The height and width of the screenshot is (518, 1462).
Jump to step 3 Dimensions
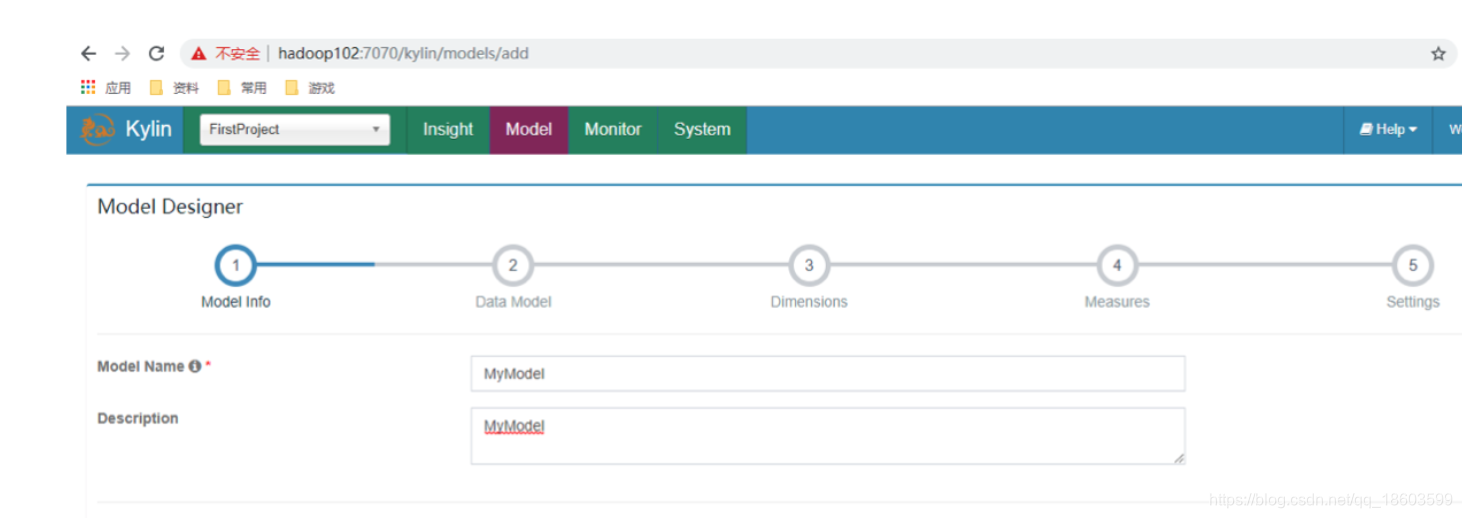click(809, 266)
